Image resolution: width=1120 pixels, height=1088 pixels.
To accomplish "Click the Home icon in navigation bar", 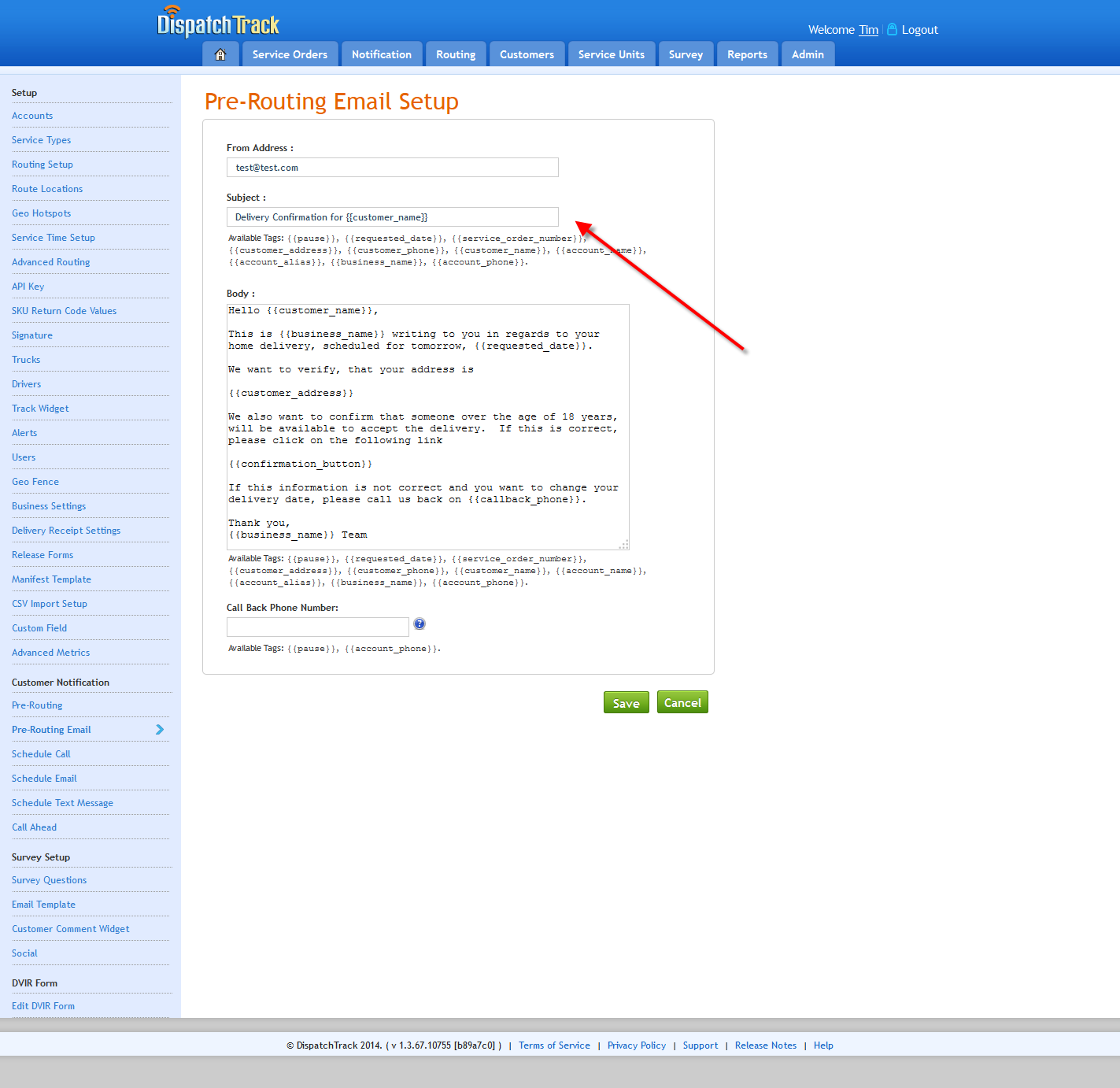I will tap(220, 54).
